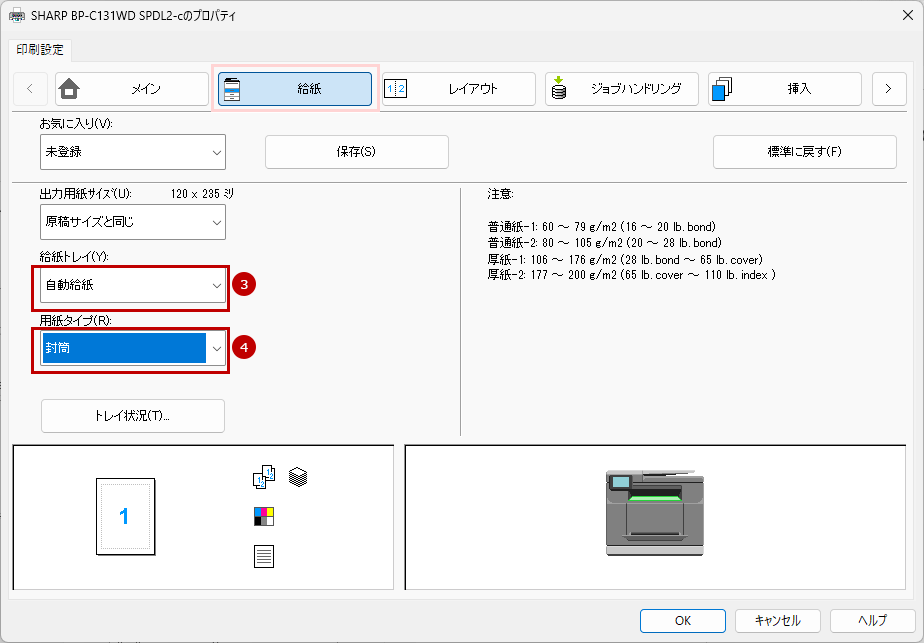Open the メイン tab
This screenshot has width=924, height=643.
point(132,89)
